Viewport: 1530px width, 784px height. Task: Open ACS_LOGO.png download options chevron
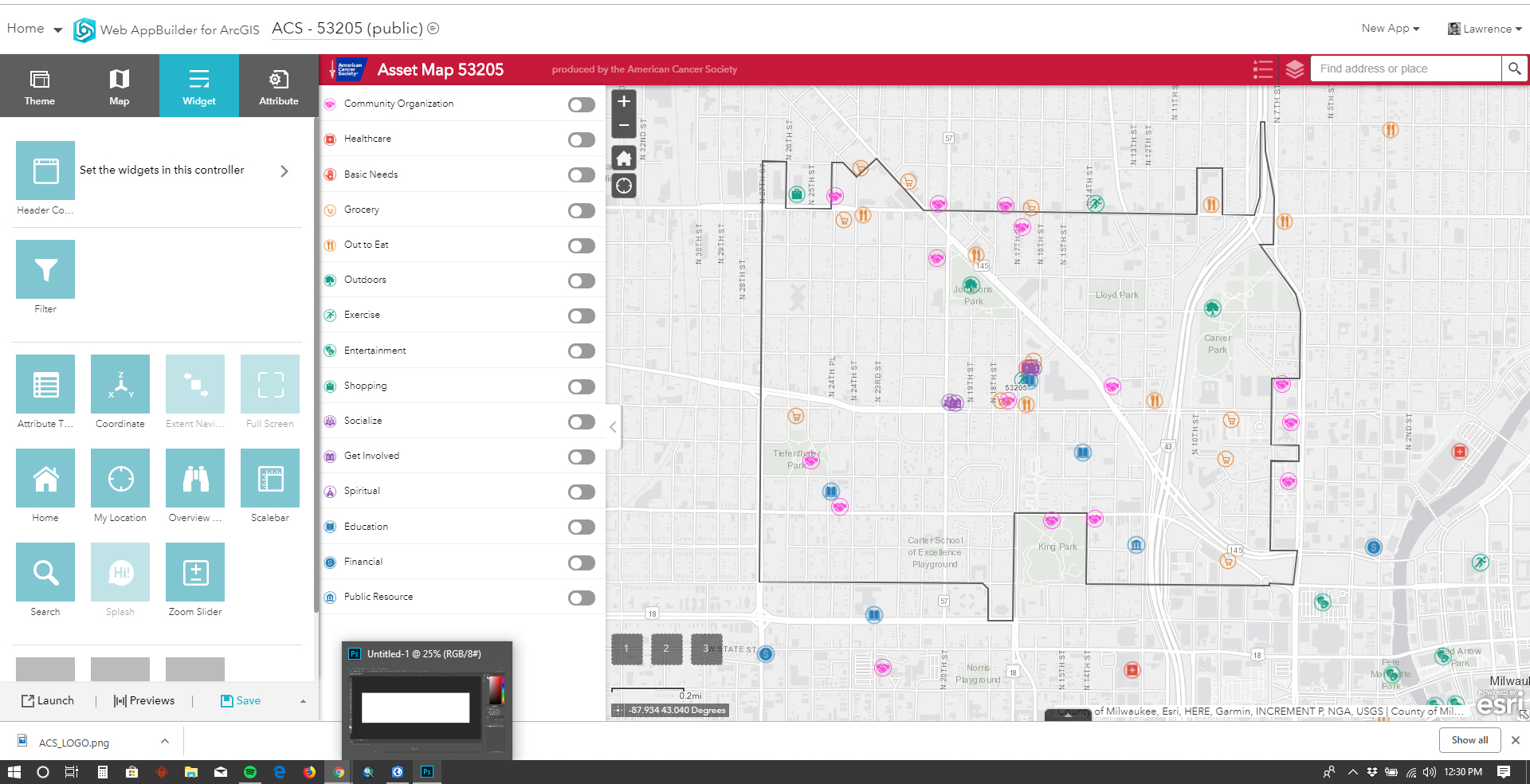(x=165, y=742)
